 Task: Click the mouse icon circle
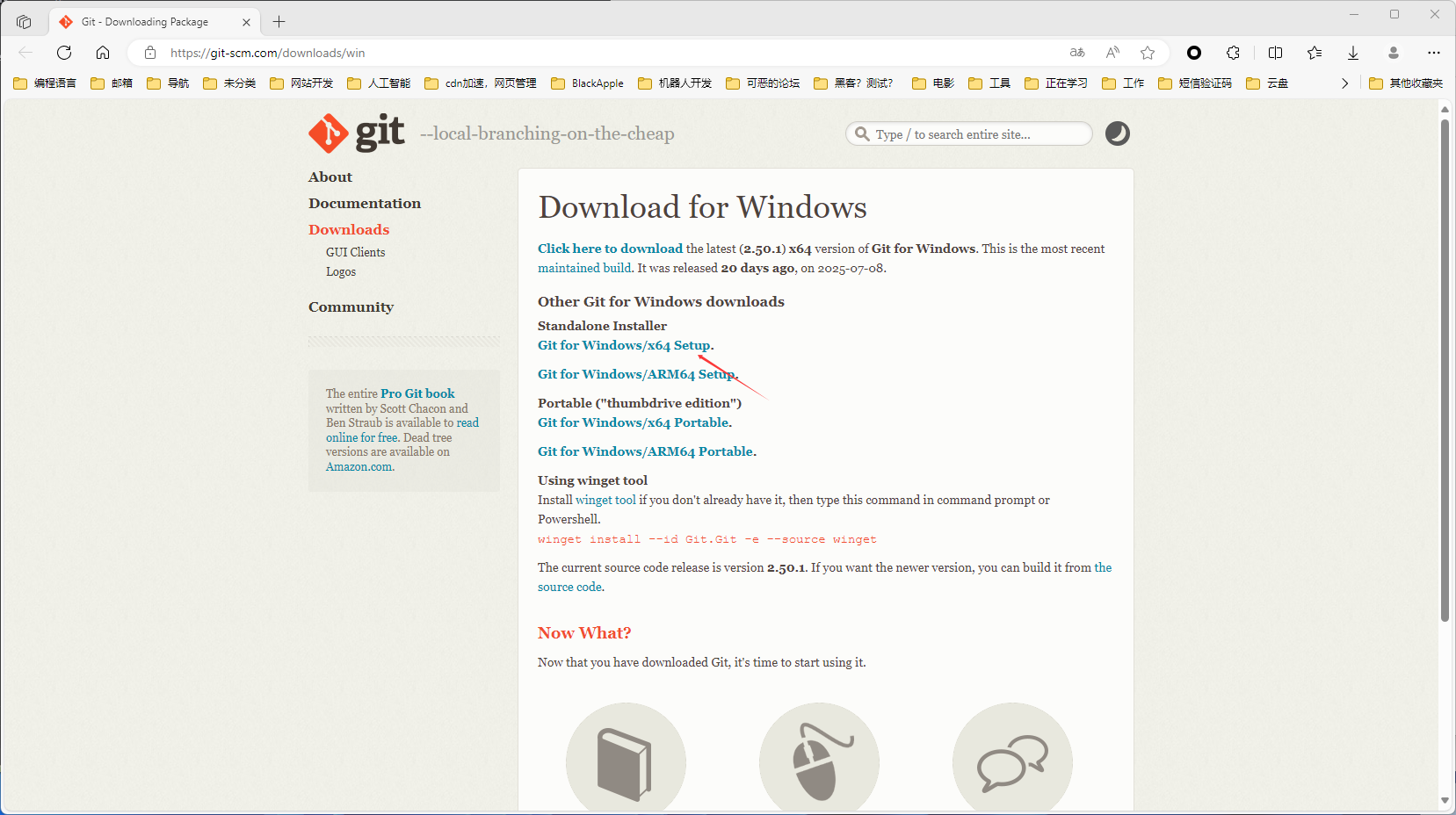819,757
